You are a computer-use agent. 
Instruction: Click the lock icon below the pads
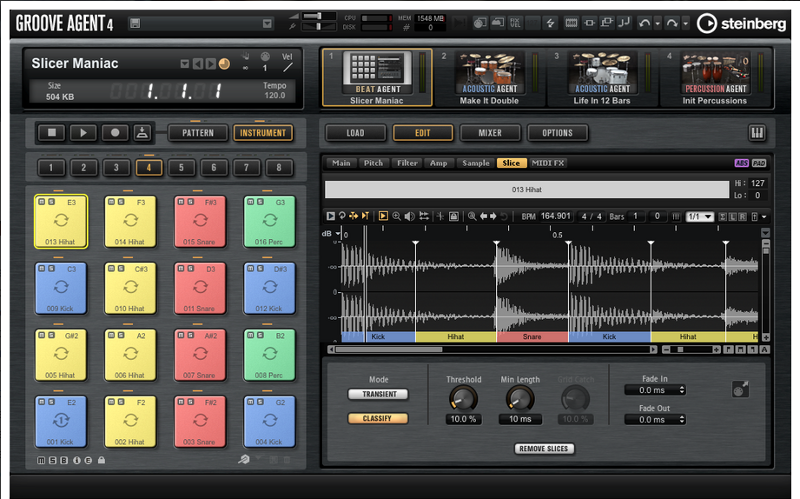click(x=102, y=460)
